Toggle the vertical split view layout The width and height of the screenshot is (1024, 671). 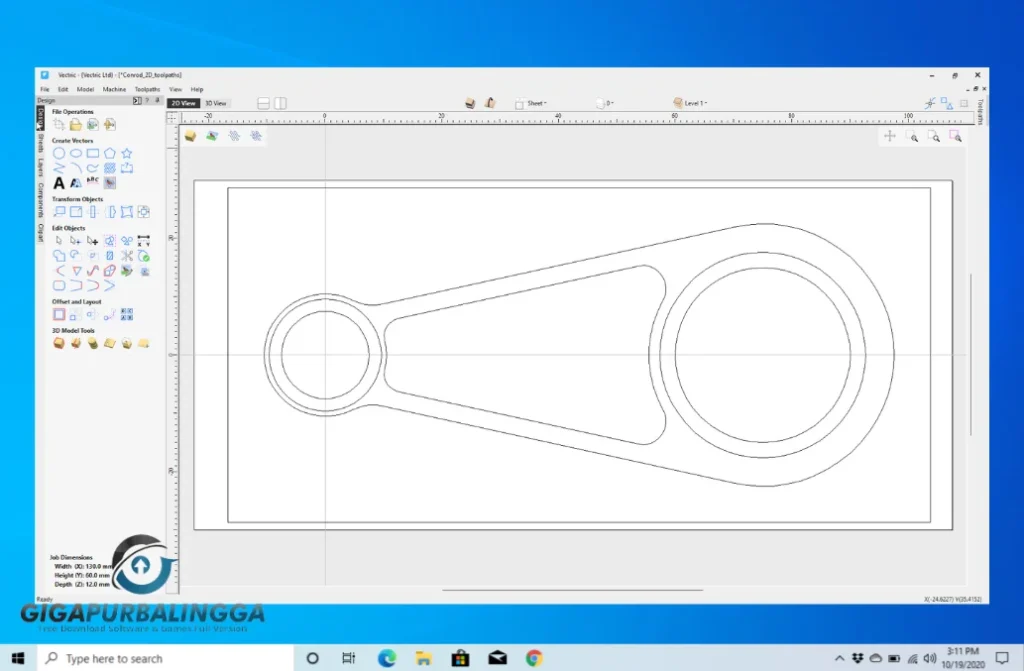pyautogui.click(x=281, y=103)
